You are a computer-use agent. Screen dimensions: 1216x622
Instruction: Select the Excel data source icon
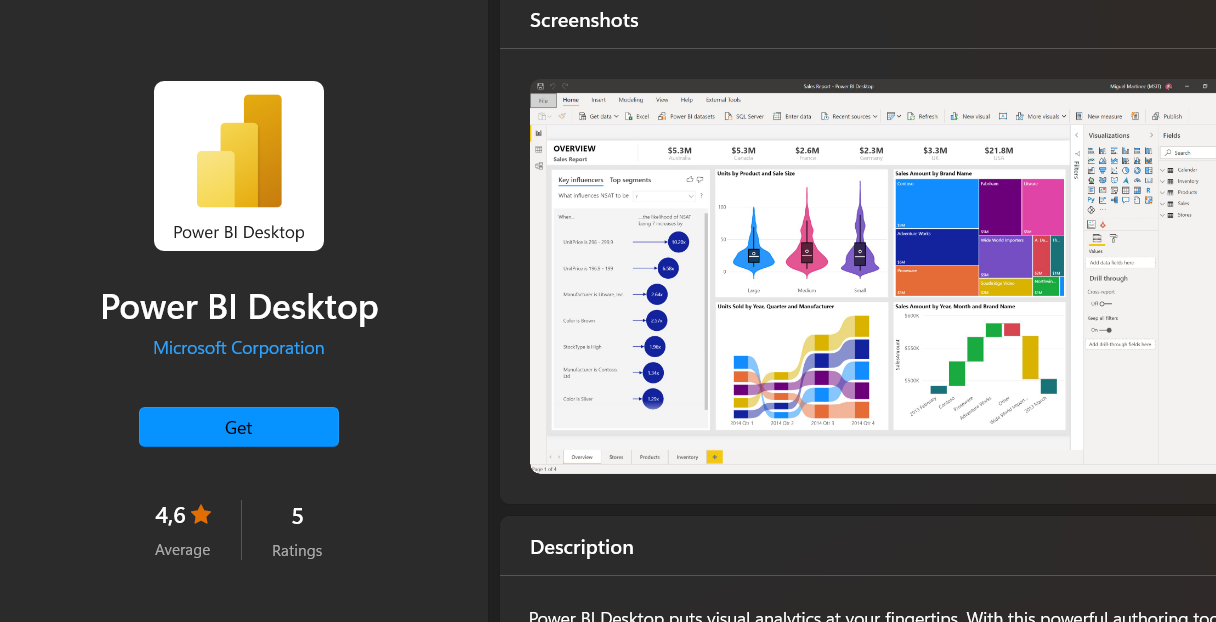pyautogui.click(x=630, y=116)
